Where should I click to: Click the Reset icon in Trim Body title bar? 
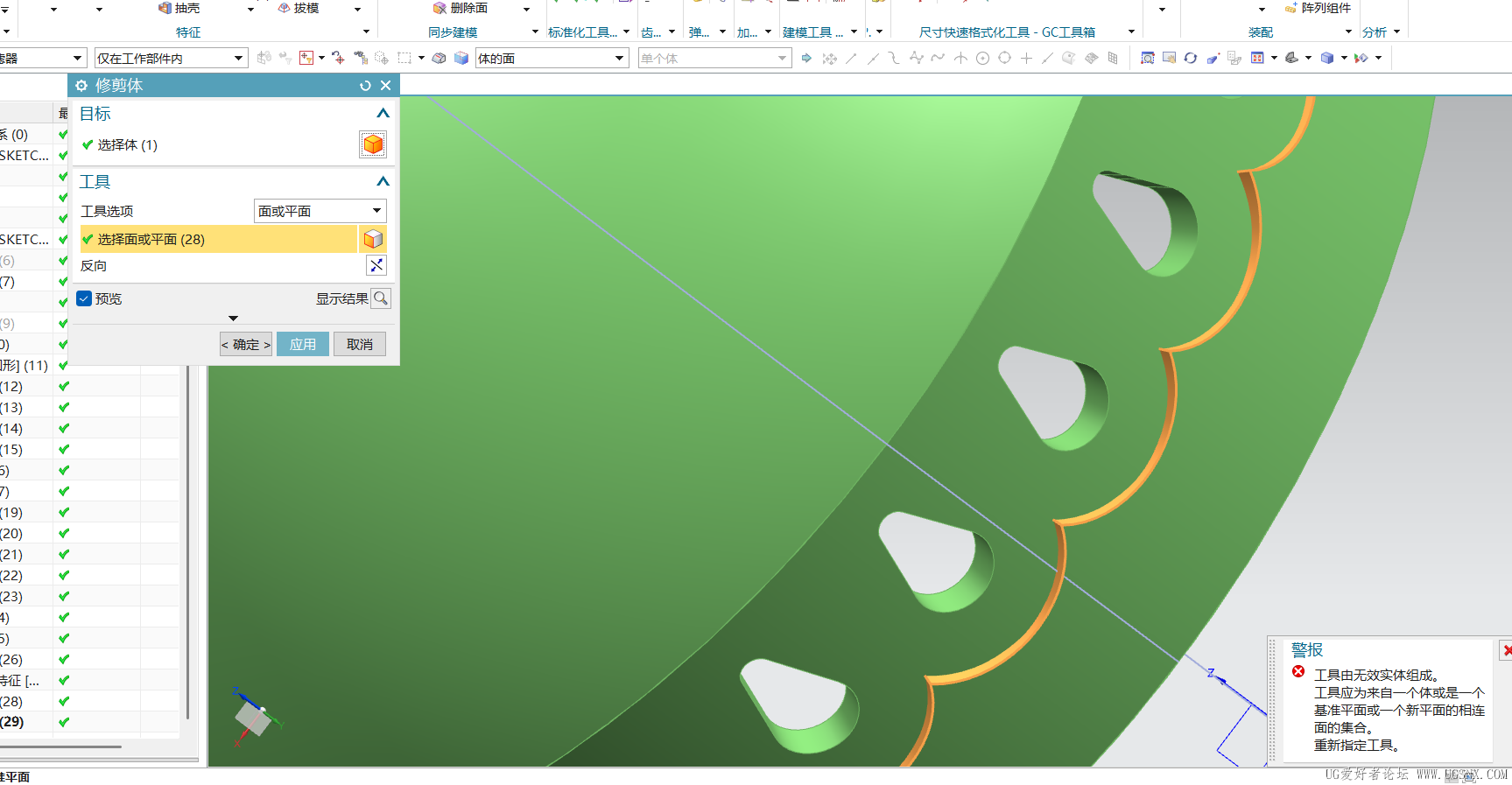point(365,86)
